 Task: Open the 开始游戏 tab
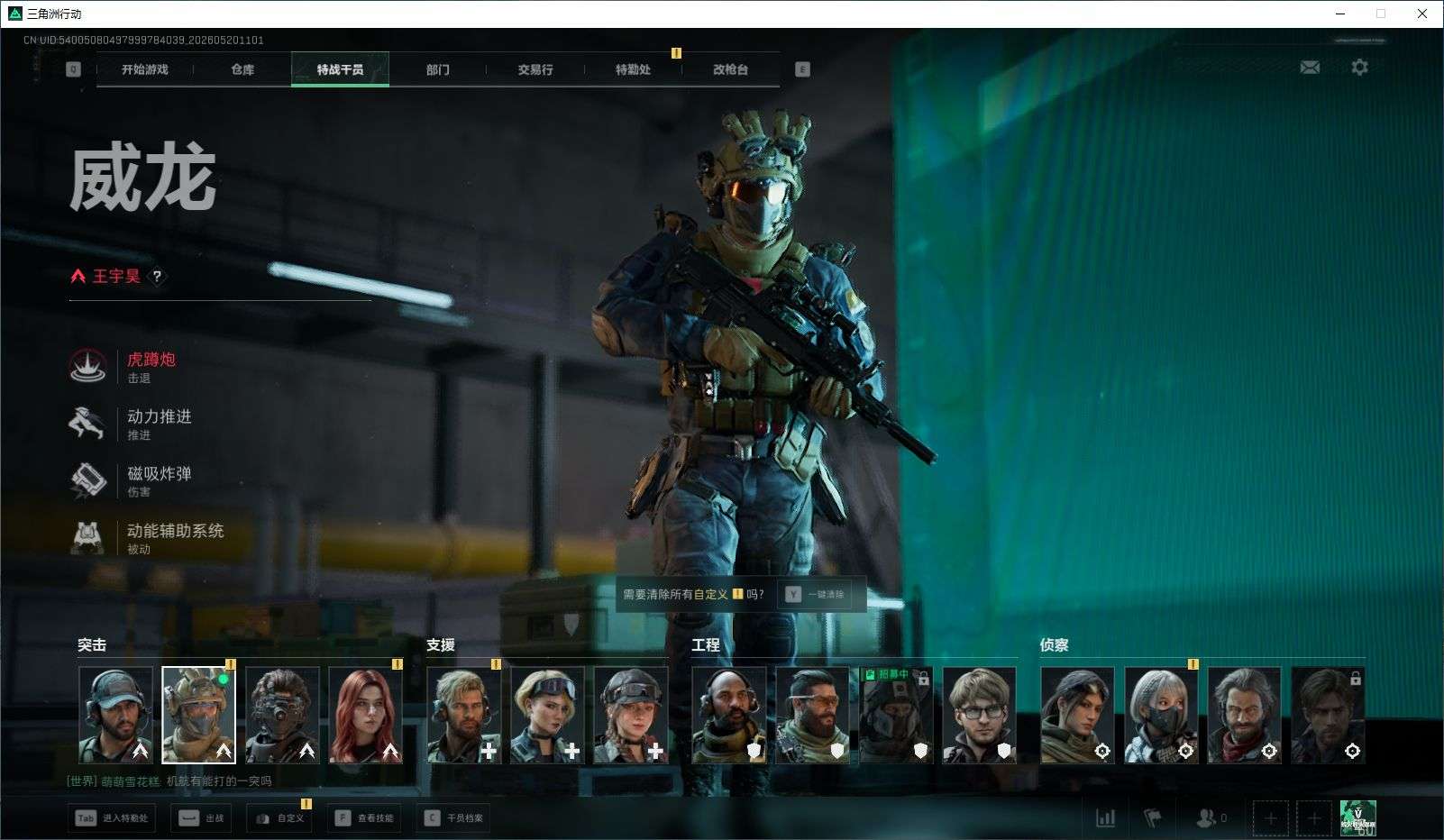point(145,69)
